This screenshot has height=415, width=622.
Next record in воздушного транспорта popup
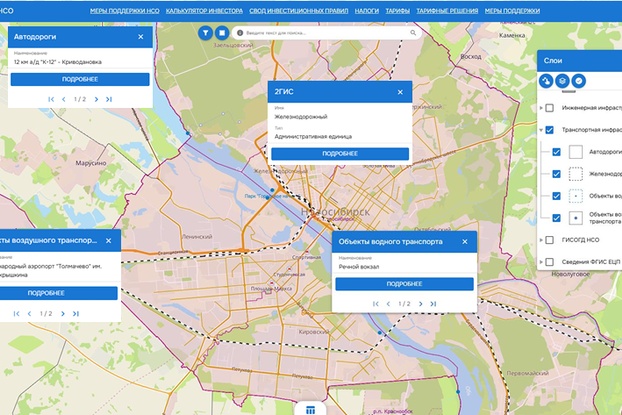[x=63, y=314]
